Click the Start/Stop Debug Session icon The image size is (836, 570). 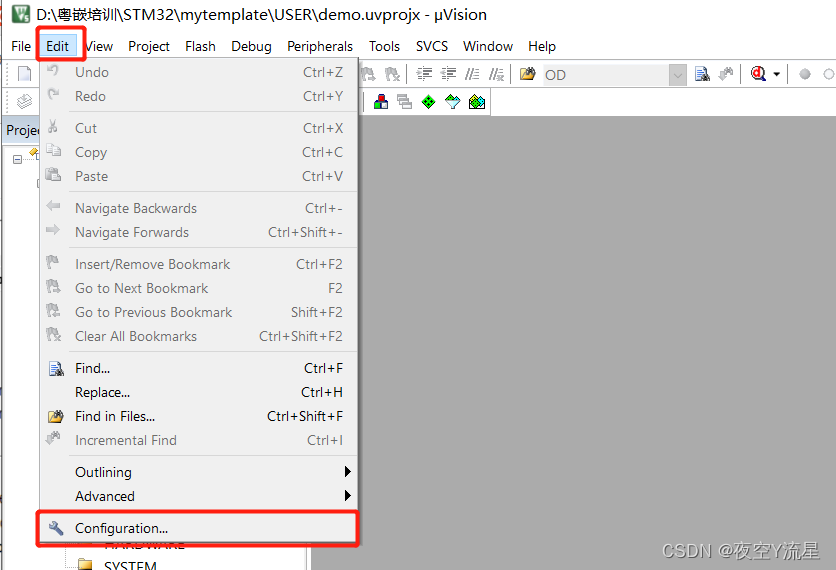pos(758,74)
